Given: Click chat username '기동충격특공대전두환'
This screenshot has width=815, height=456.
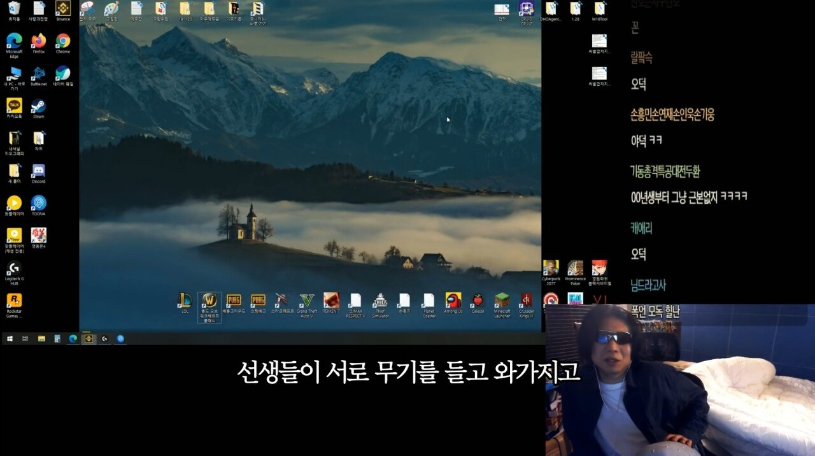Looking at the screenshot, I should pyautogui.click(x=665, y=171).
